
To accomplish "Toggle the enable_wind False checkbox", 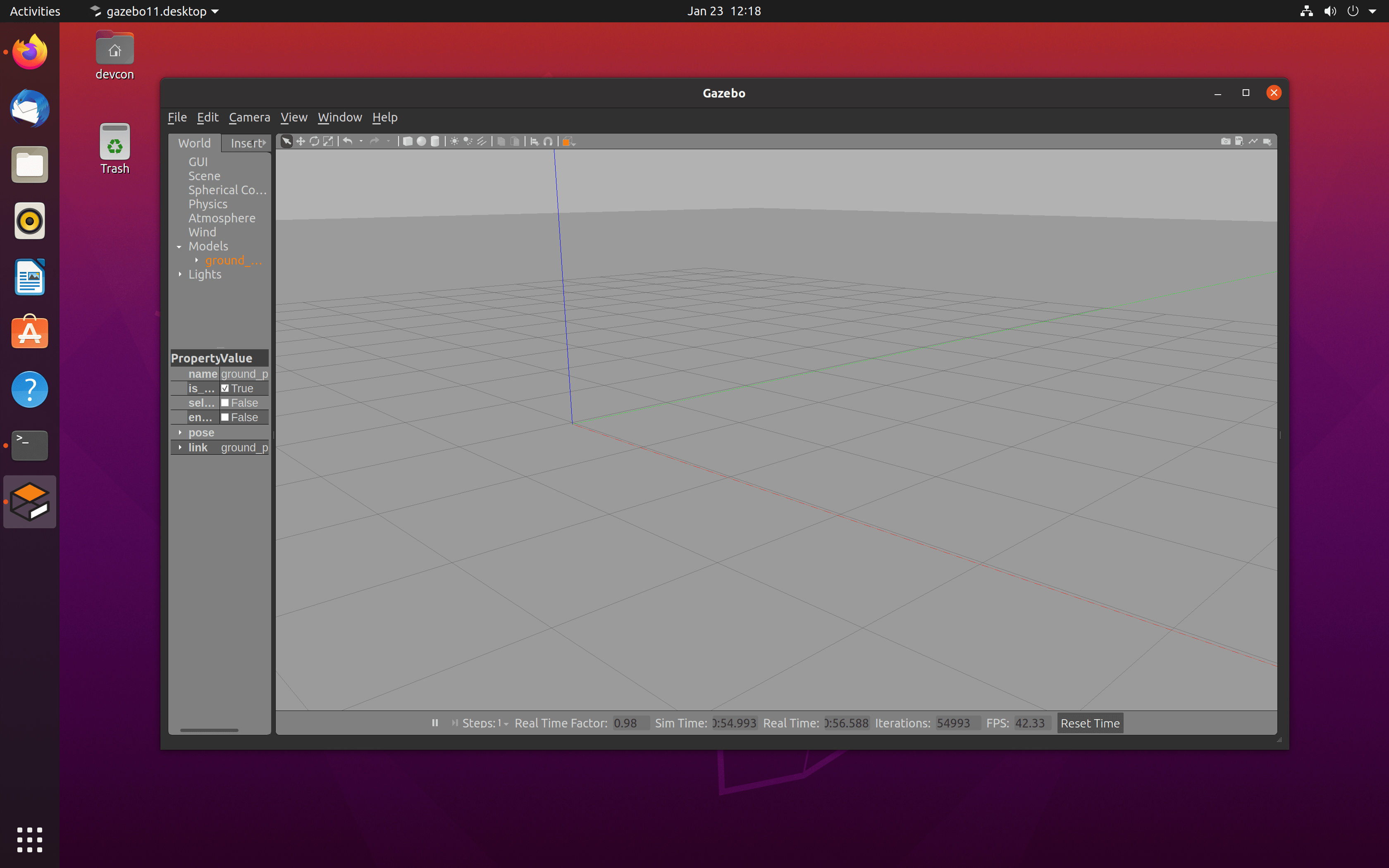I will coord(225,417).
